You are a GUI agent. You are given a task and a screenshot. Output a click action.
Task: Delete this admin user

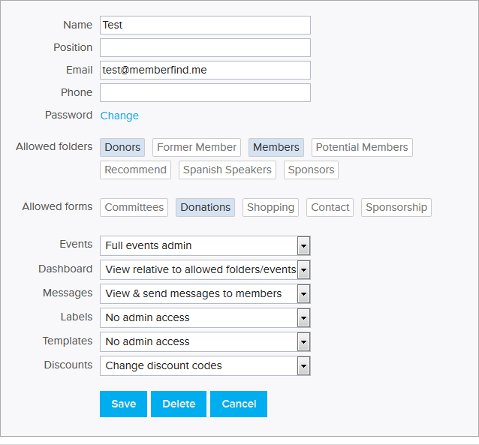pos(179,404)
